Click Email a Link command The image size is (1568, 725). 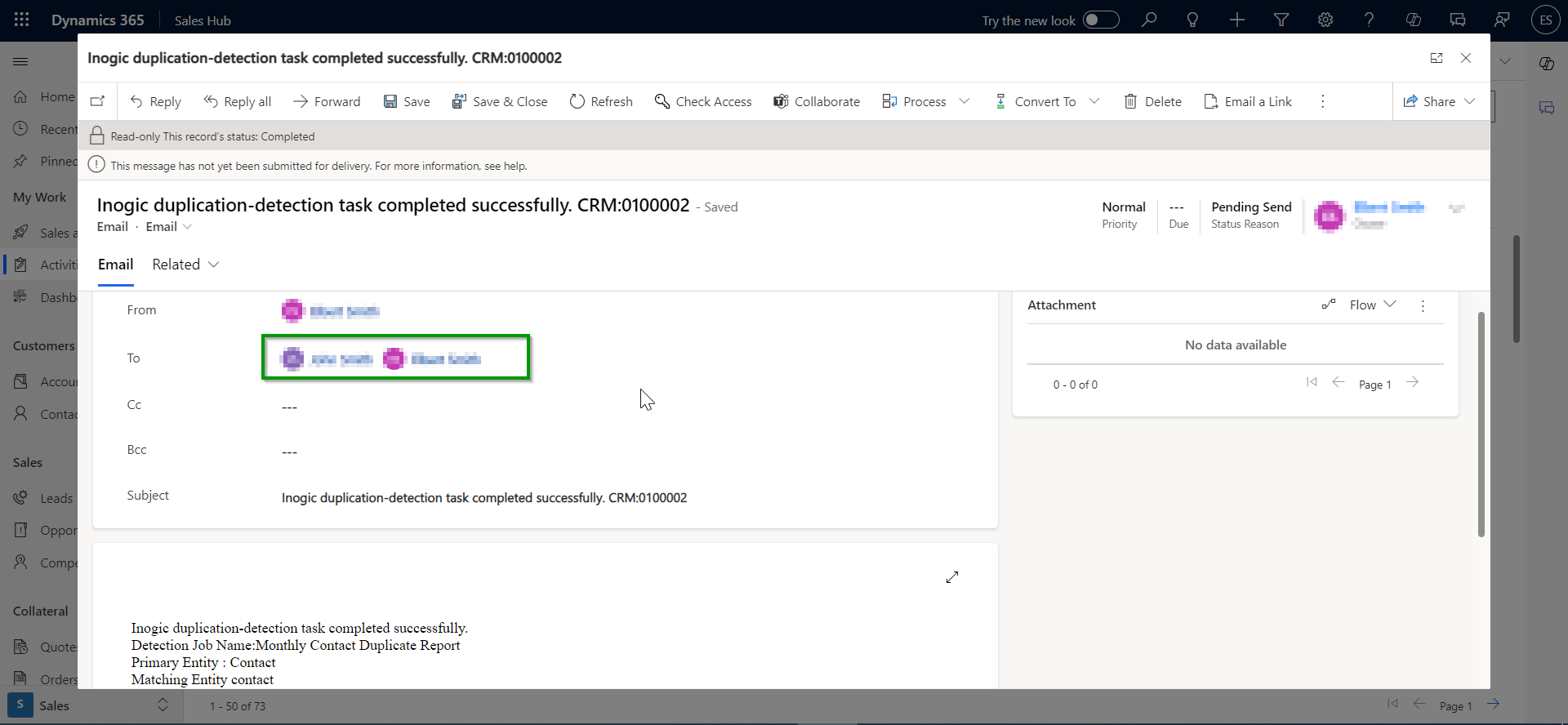pos(1248,101)
